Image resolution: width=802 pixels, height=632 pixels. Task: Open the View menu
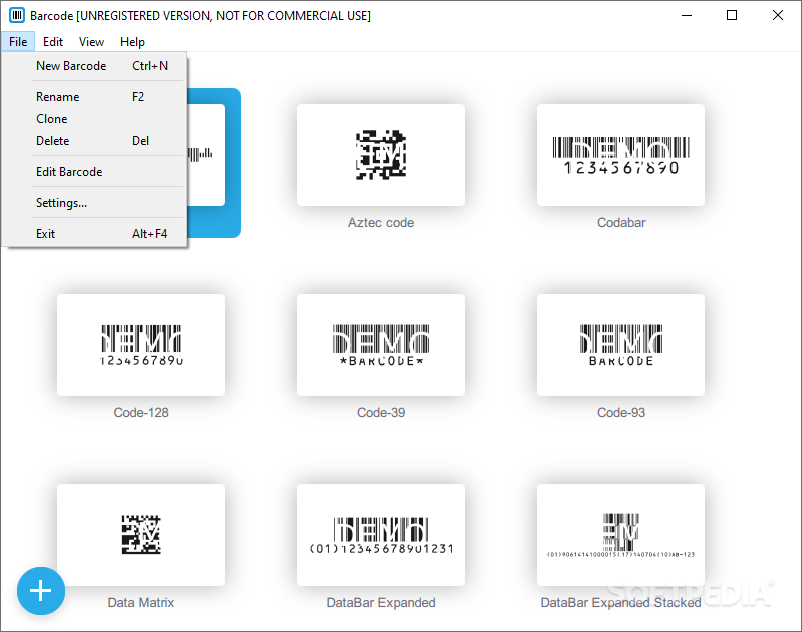92,41
